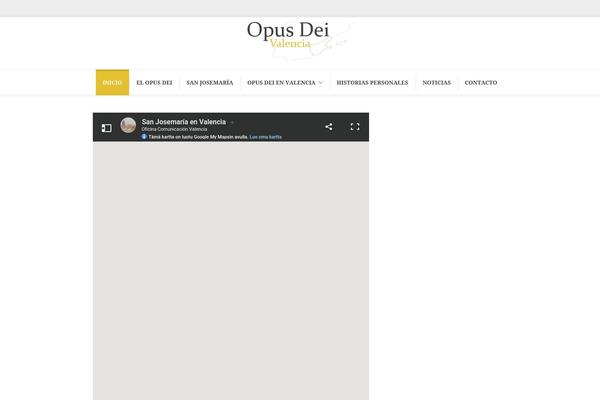Open the EL OPUS DEI menu item
The height and width of the screenshot is (400, 600).
tap(154, 82)
